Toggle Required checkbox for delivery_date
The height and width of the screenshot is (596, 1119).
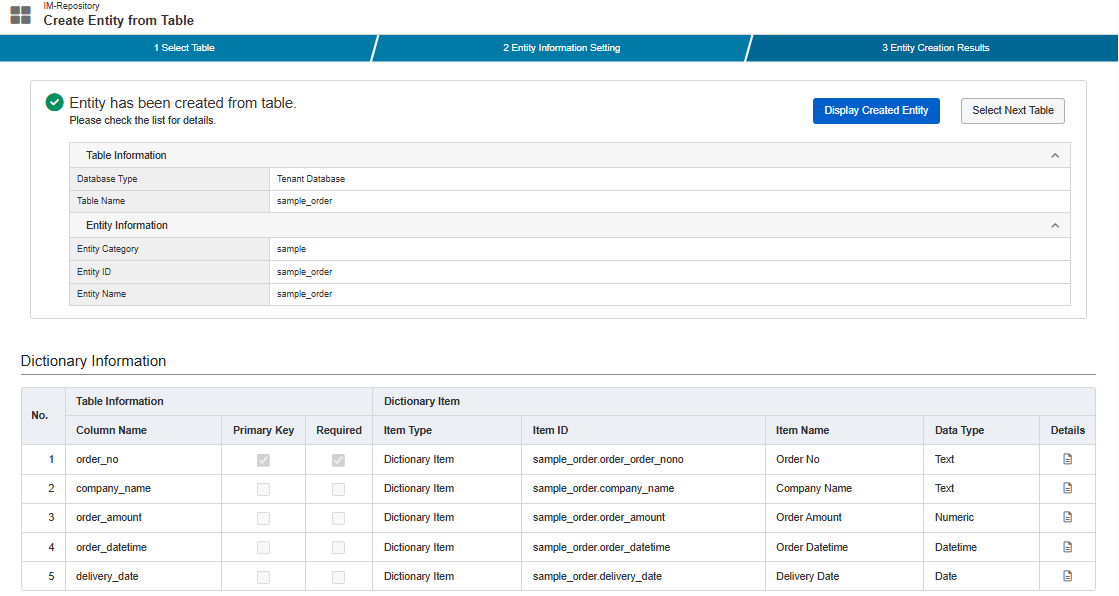[338, 577]
